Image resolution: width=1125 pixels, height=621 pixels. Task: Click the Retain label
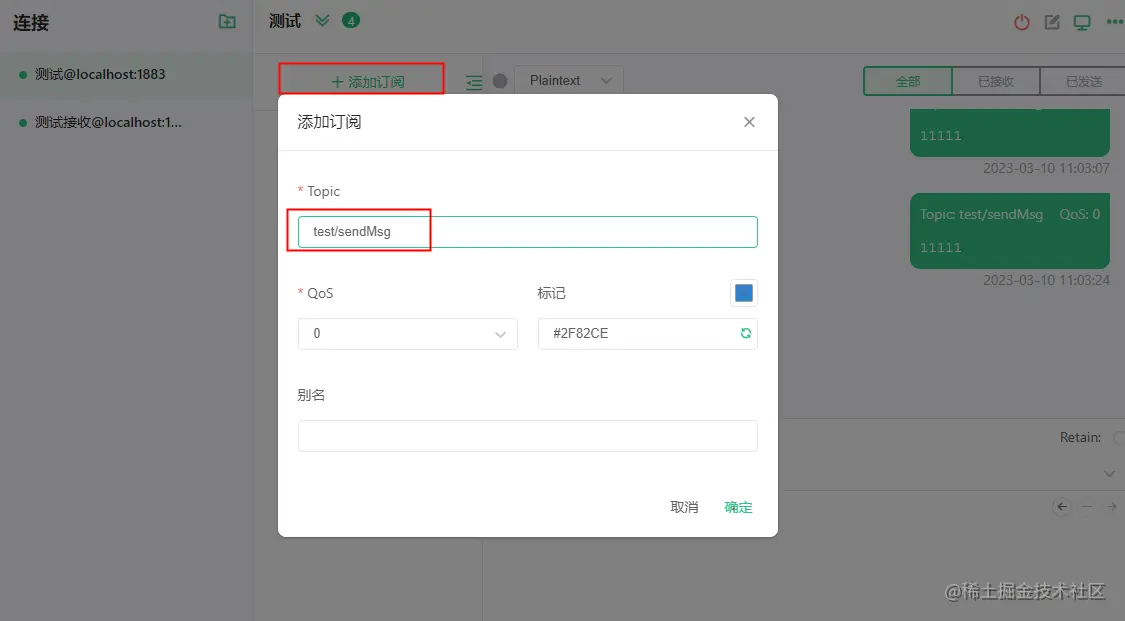click(x=1080, y=437)
